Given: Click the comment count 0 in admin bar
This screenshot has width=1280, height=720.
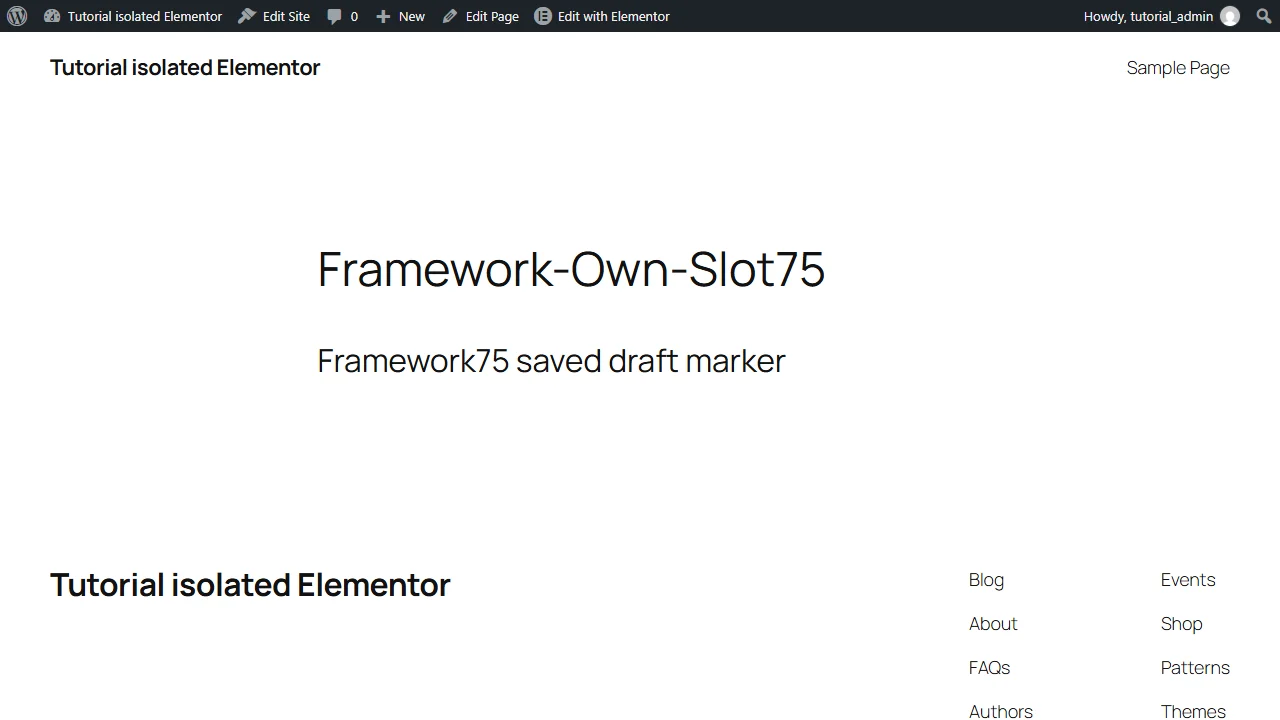Looking at the screenshot, I should coord(354,17).
